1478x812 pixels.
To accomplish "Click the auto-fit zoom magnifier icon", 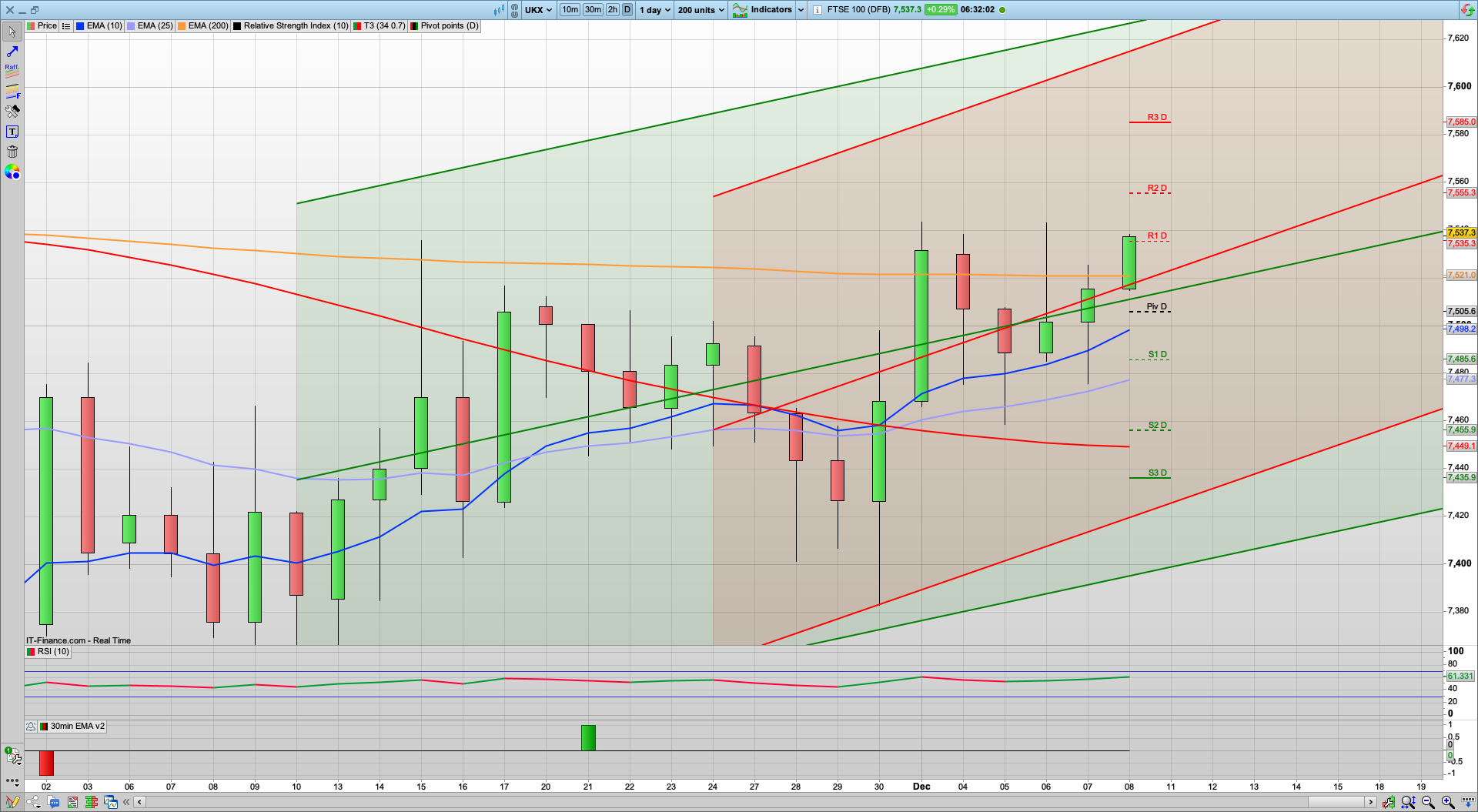I will pyautogui.click(x=1409, y=802).
